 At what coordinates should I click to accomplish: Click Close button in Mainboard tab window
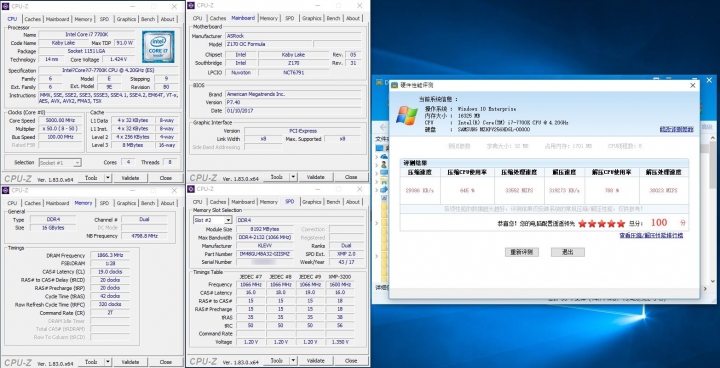351,177
